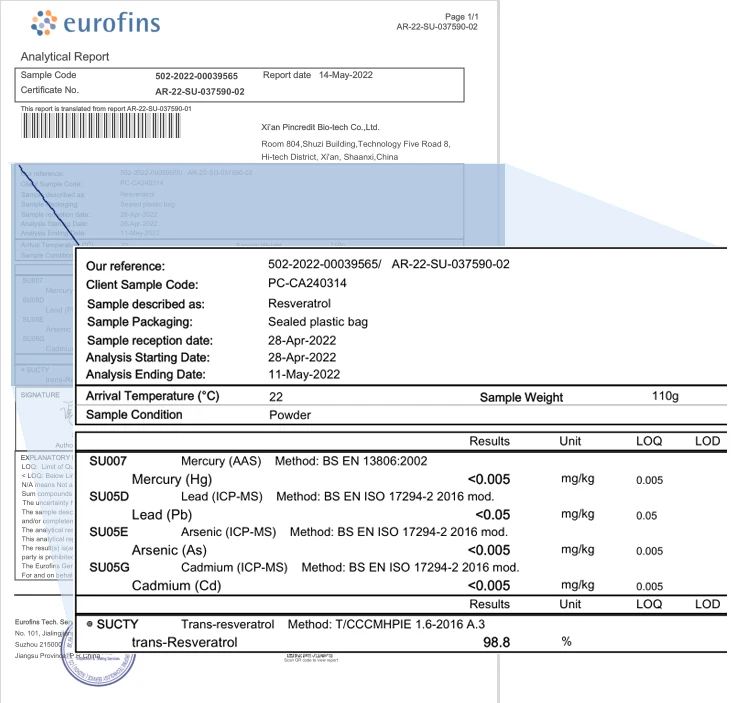Click the 'Mercury (Hg)' row label

[x=172, y=480]
